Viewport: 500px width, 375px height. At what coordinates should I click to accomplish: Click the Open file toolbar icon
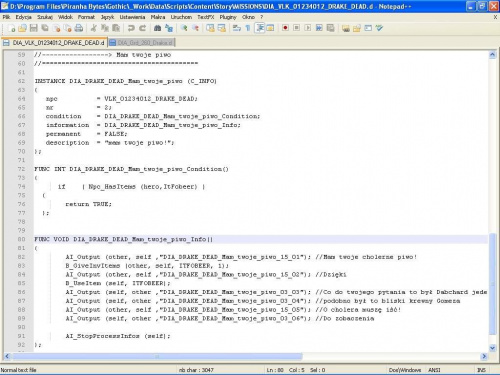click(x=23, y=28)
